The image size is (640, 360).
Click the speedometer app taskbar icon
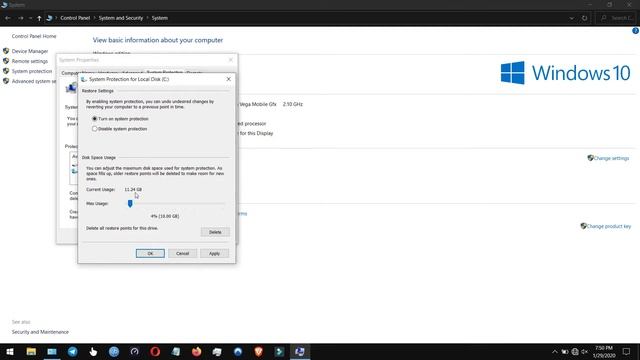pyautogui.click(x=134, y=352)
